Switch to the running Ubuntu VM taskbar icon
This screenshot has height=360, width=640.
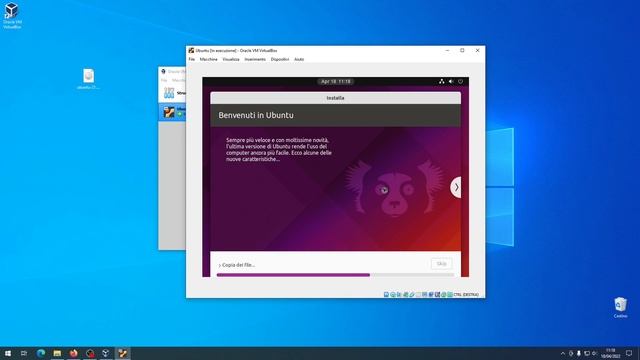click(122, 353)
